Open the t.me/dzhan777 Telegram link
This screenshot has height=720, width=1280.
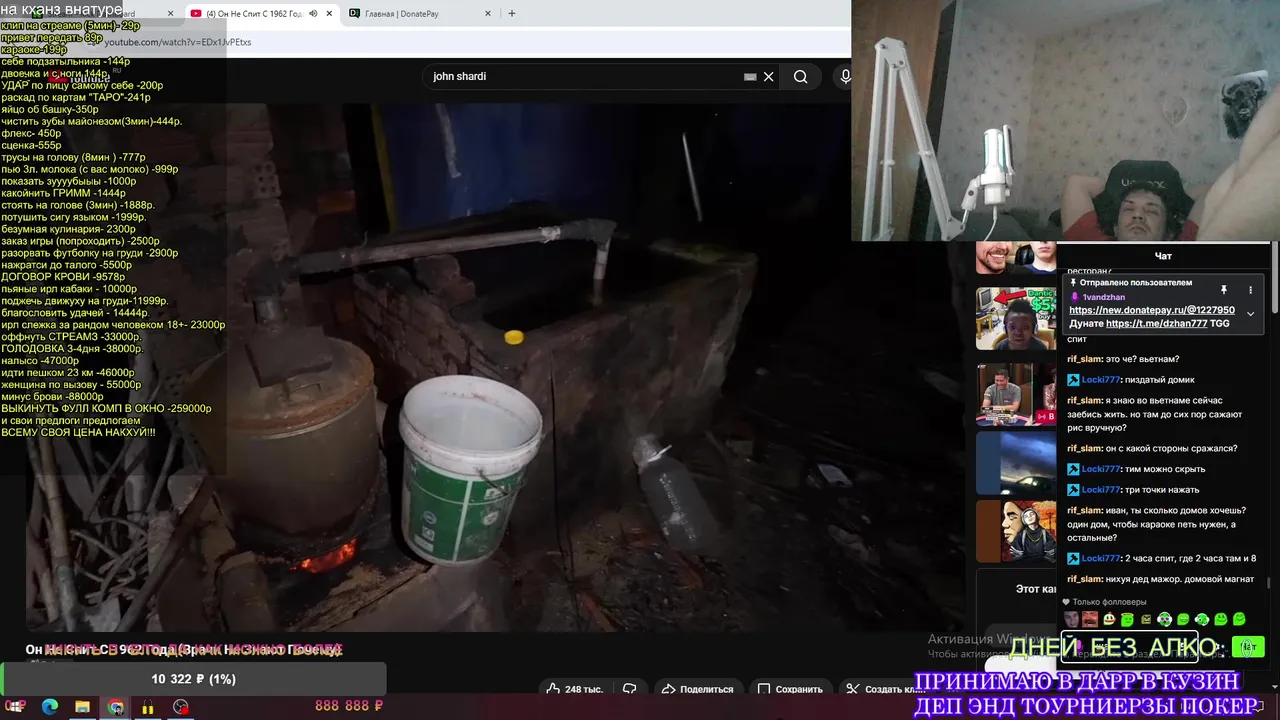[x=1156, y=324]
